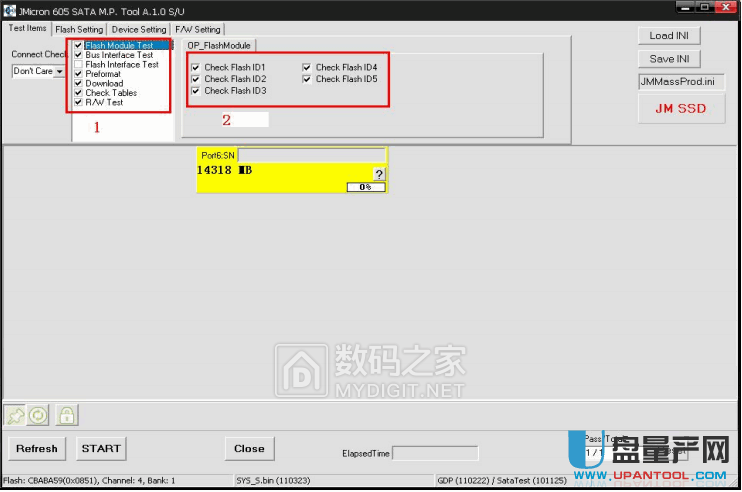Click the JM SSD button
Viewport: 742px width, 492px height.
pos(681,109)
